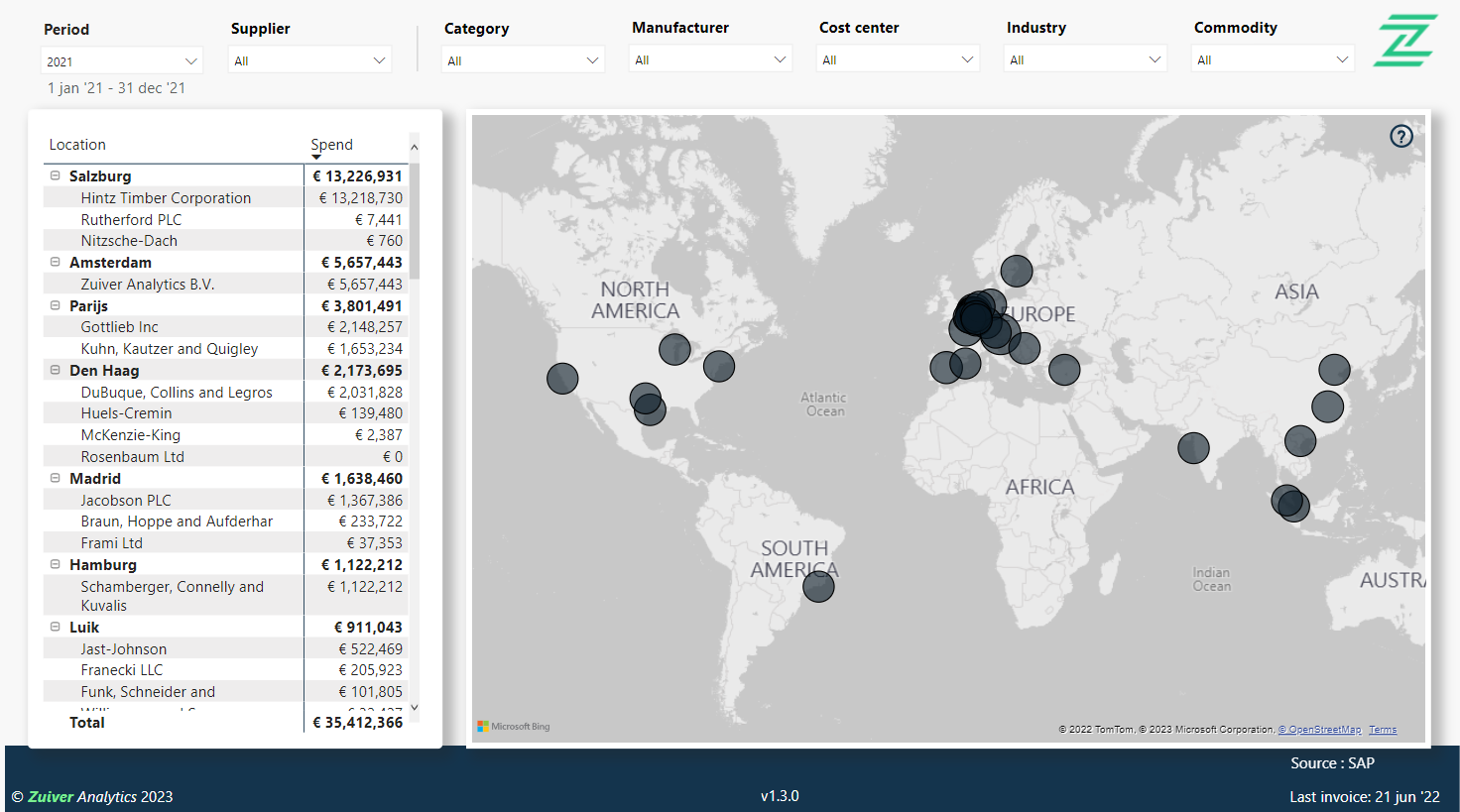Open the Industry filter dropdown
The width and height of the screenshot is (1460, 812).
[x=1085, y=59]
